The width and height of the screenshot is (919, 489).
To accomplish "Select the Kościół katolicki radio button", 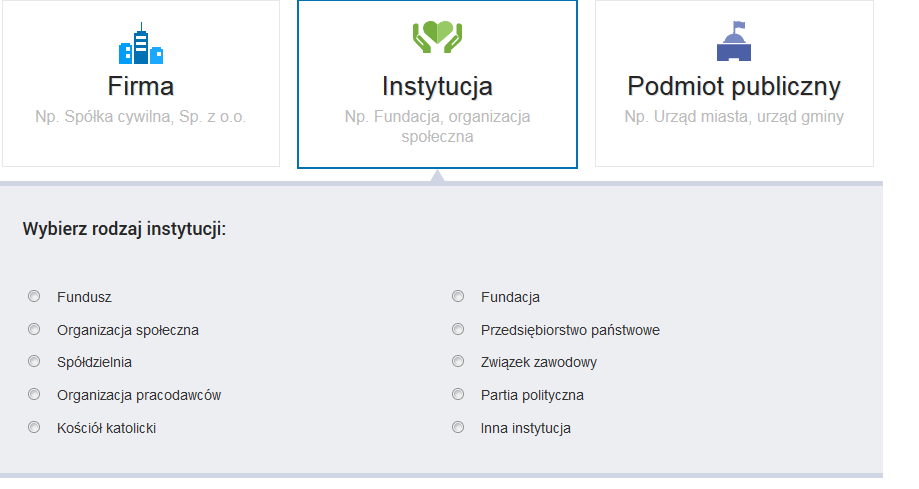I will point(34,428).
